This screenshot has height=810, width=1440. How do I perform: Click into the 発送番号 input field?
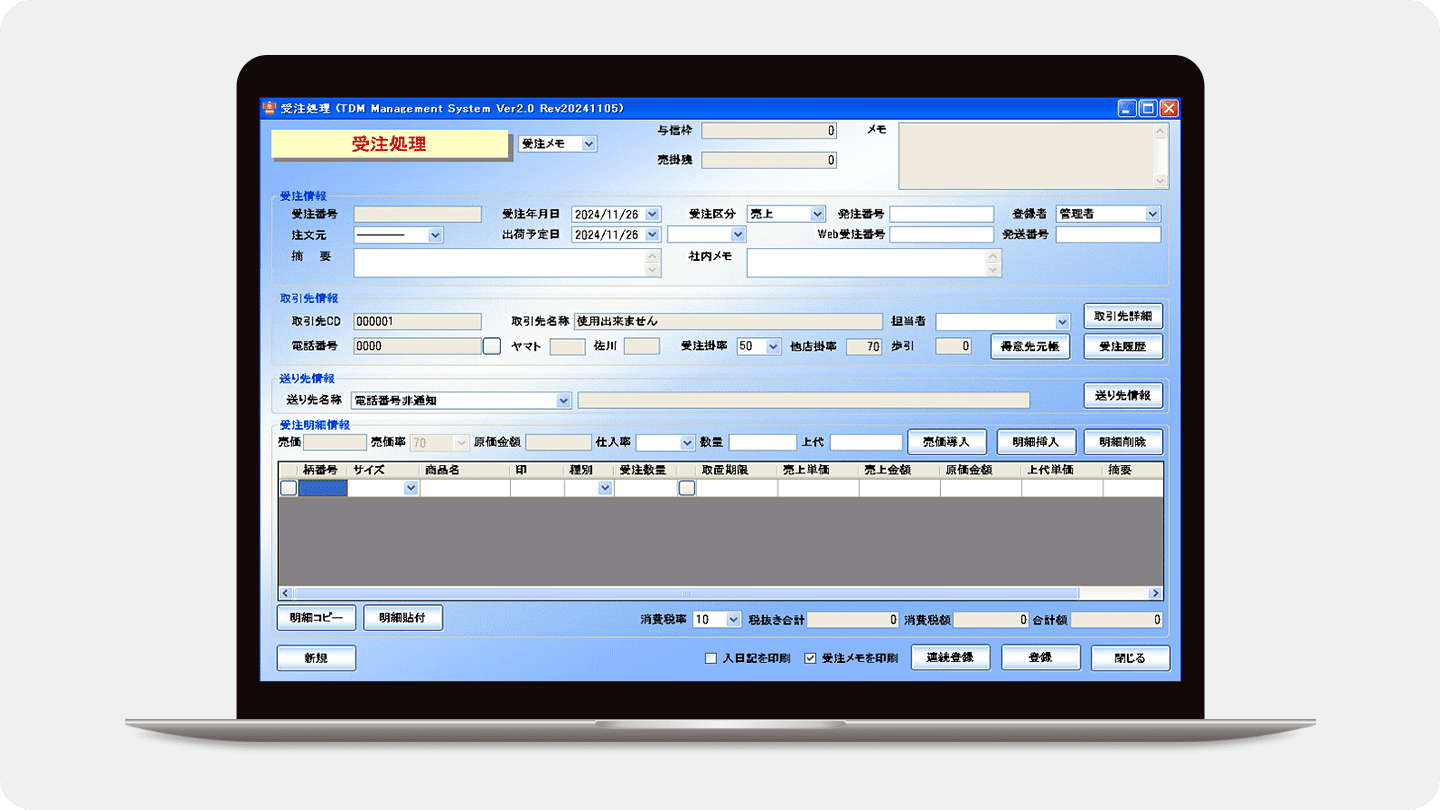click(1108, 235)
